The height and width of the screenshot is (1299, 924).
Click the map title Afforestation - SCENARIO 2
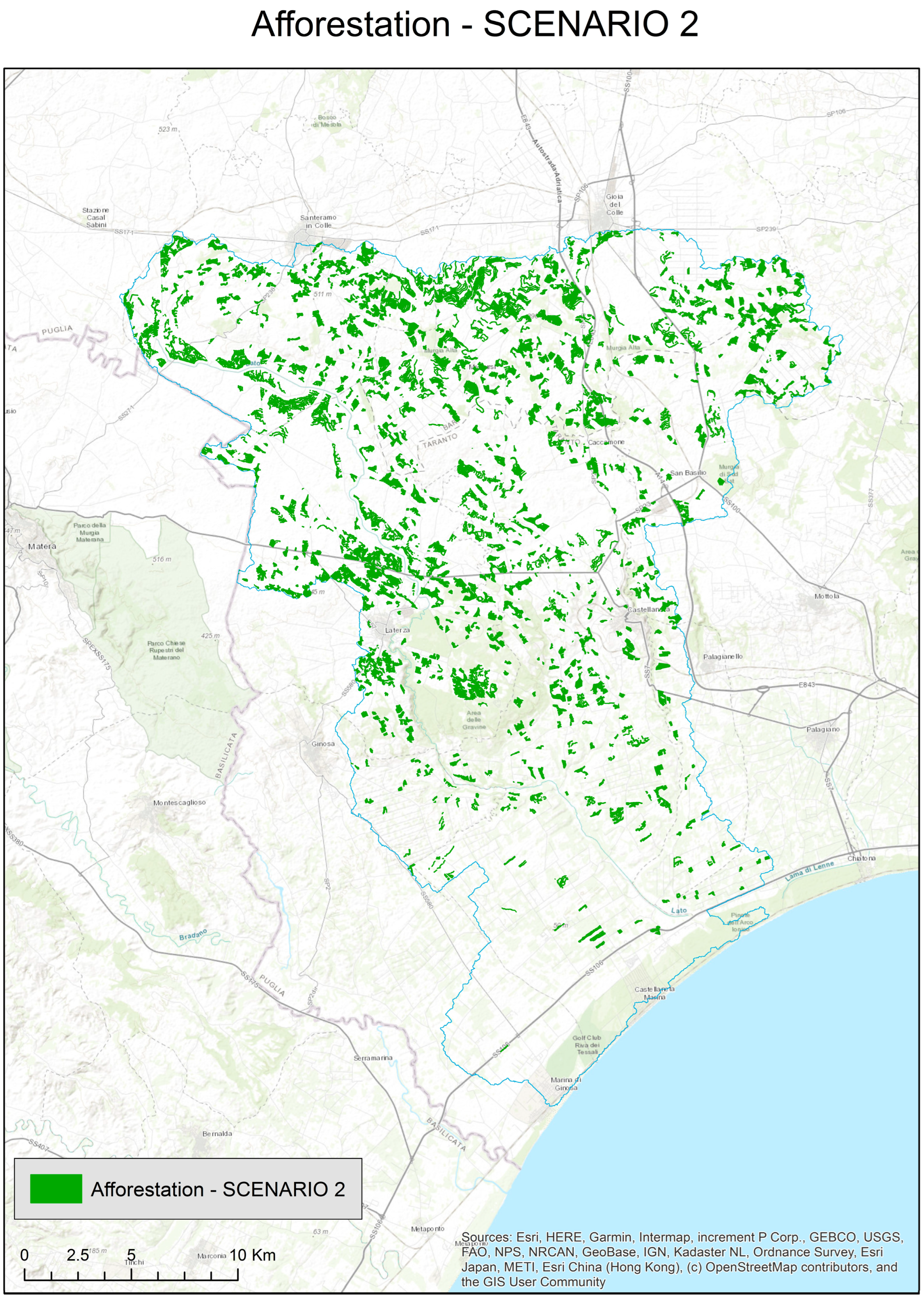(x=475, y=24)
